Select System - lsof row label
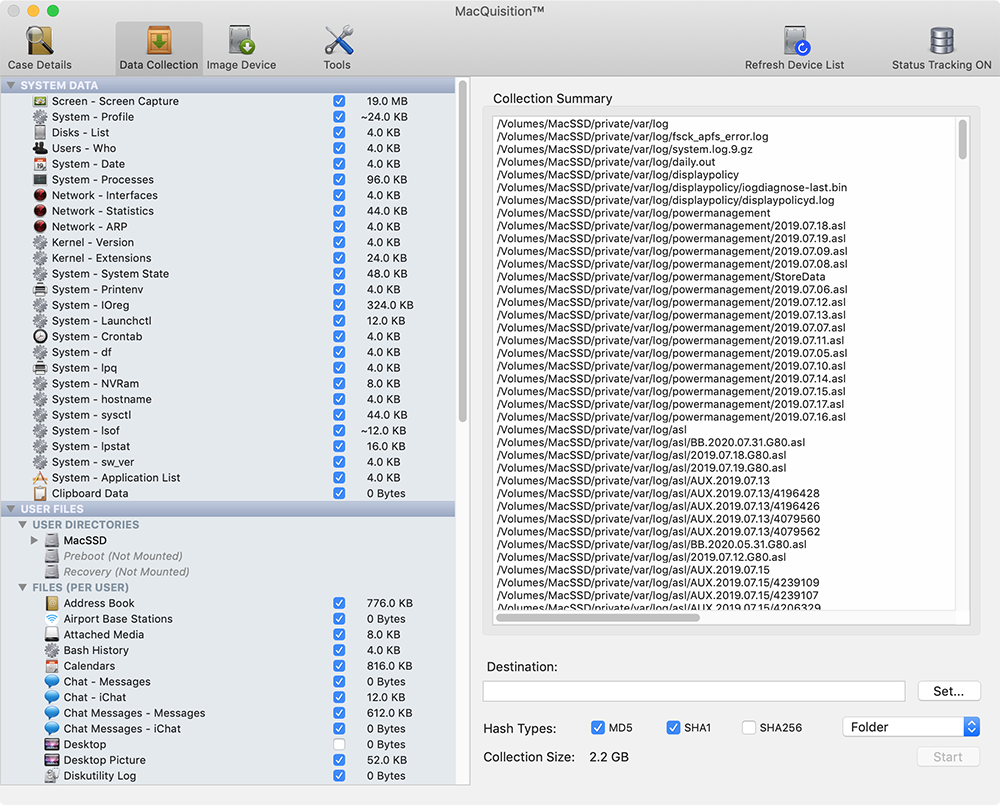Screen dimensions: 1000x805 point(85,431)
